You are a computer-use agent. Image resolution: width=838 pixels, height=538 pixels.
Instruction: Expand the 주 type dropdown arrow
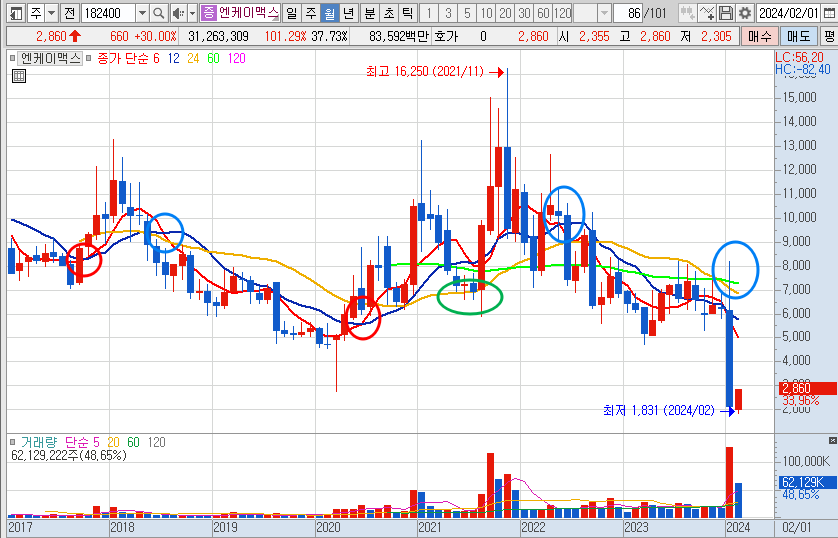[51, 13]
